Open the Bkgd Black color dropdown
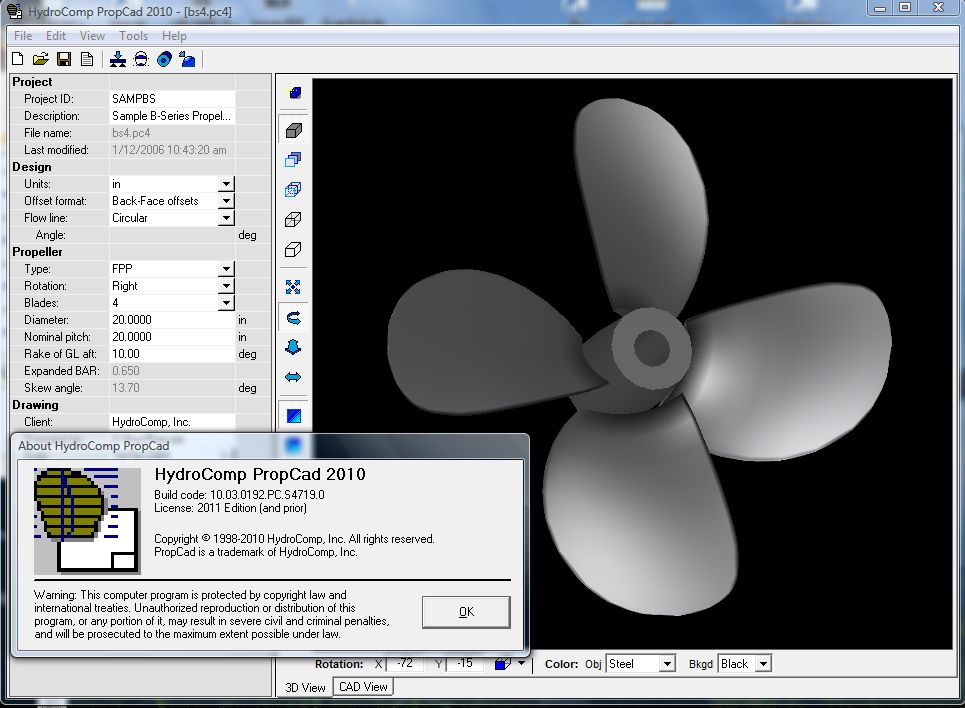Image resolution: width=965 pixels, height=708 pixels. (763, 664)
